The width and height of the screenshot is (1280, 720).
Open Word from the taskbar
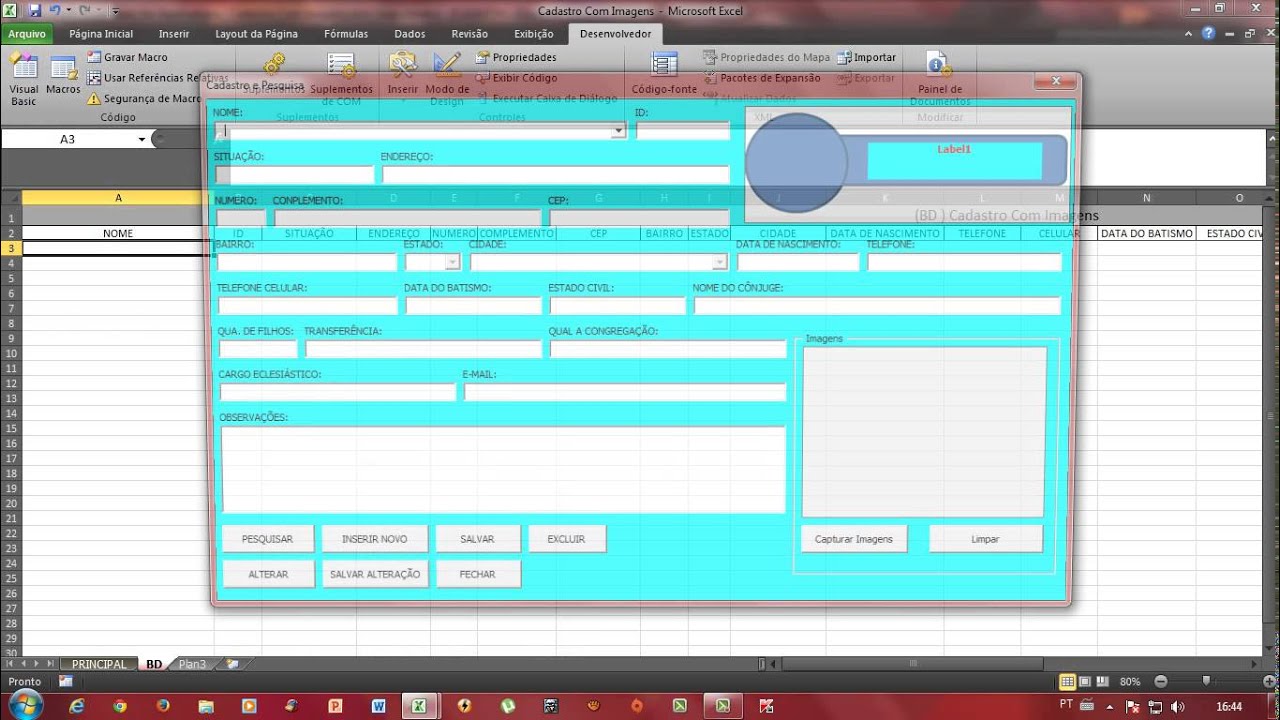pyautogui.click(x=378, y=705)
